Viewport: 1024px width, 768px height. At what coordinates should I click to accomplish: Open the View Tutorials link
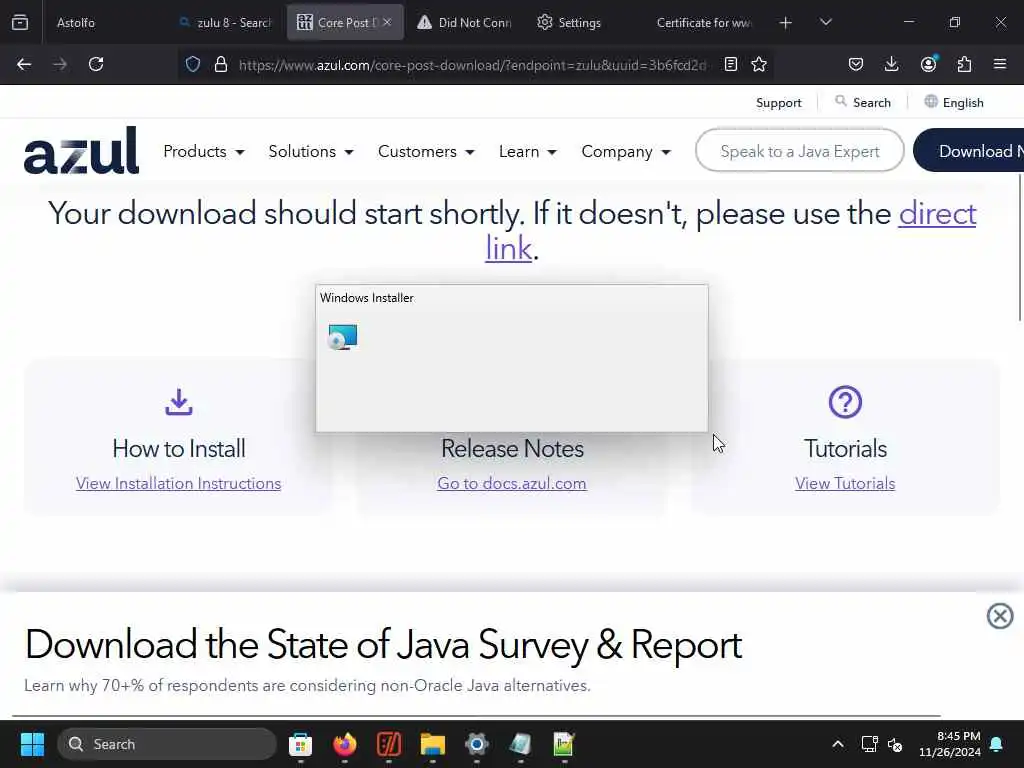click(x=845, y=483)
